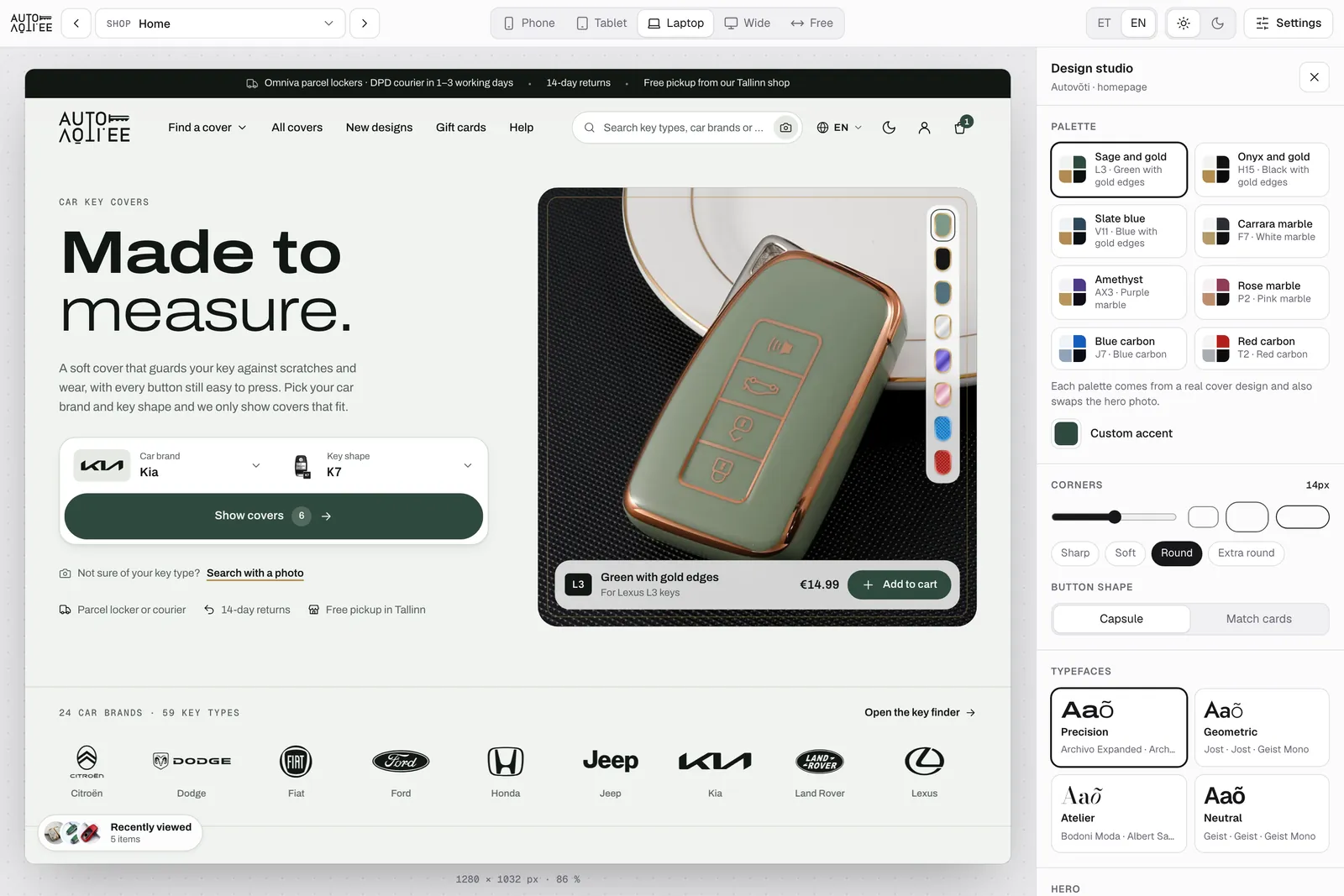Viewport: 1344px width, 896px height.
Task: Open the key finder link
Action: [920, 712]
